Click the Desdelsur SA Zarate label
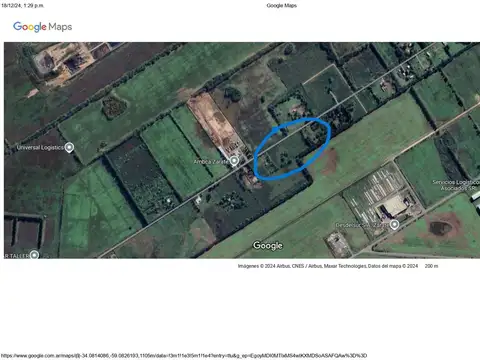Image resolution: width=480 pixels, height=360 pixels. click(x=362, y=225)
